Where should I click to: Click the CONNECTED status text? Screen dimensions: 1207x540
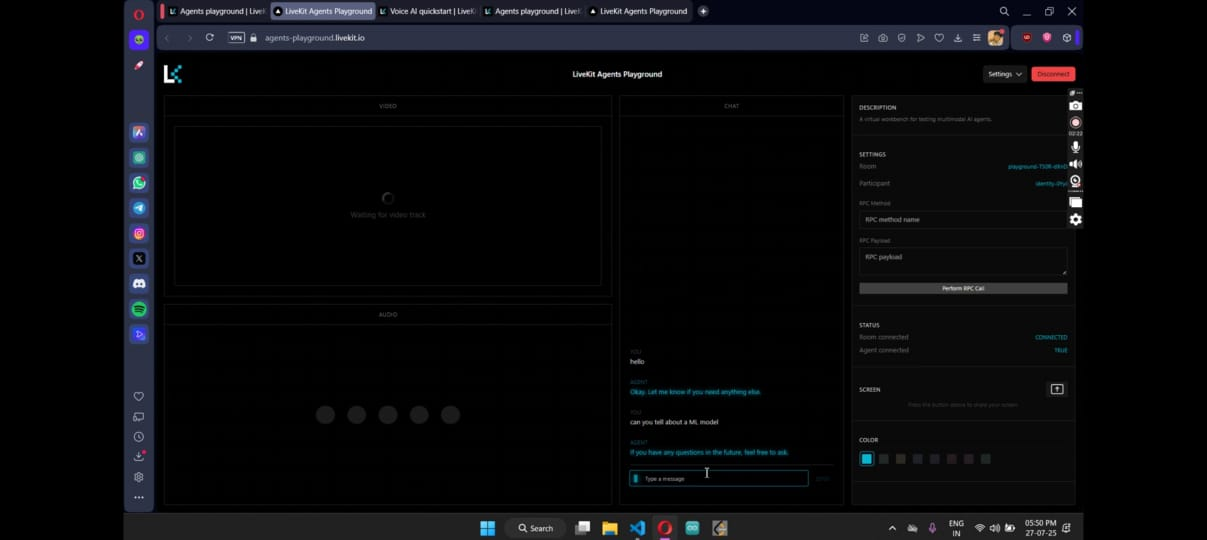(1051, 337)
